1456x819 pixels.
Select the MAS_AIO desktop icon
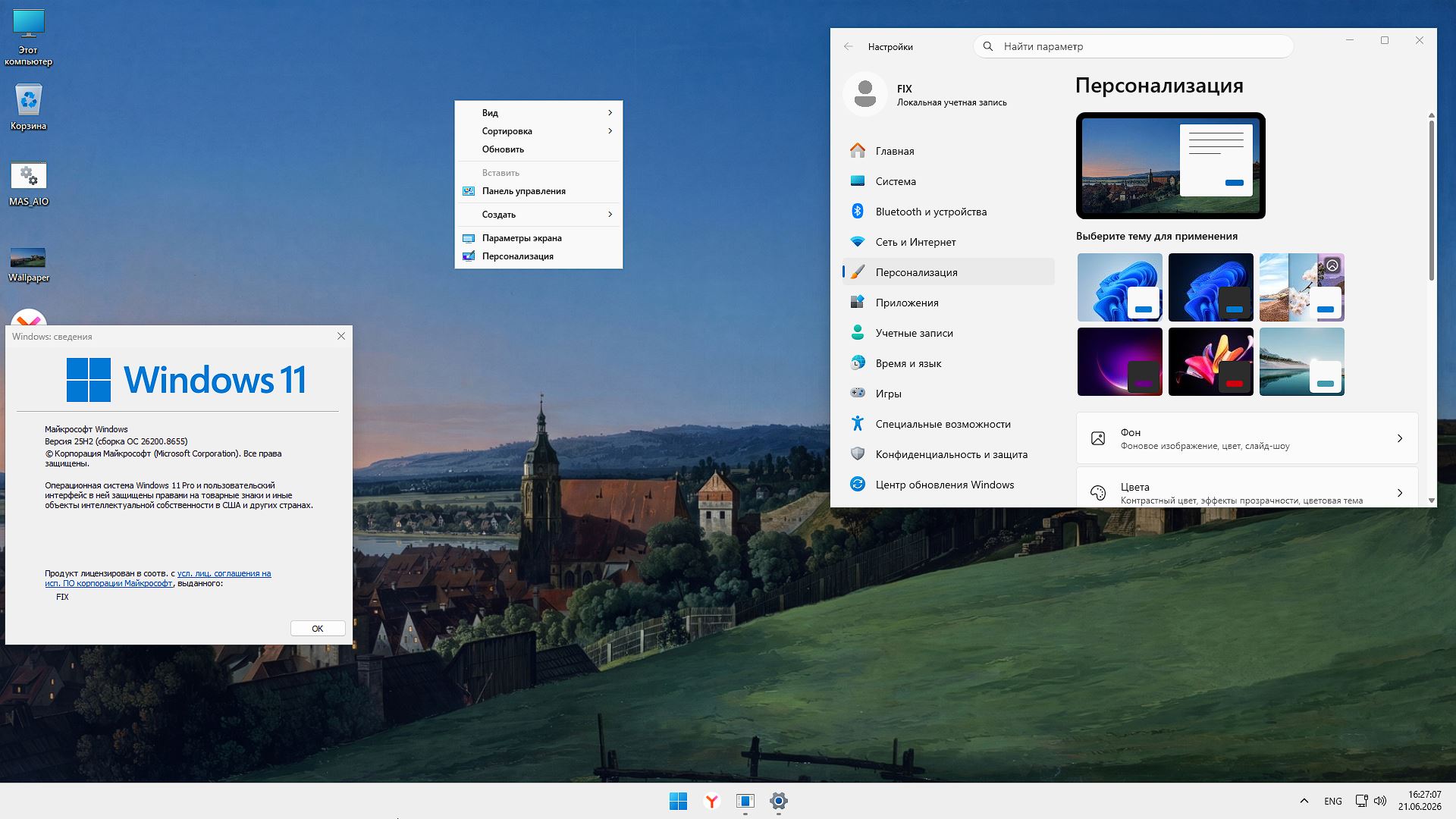click(29, 184)
